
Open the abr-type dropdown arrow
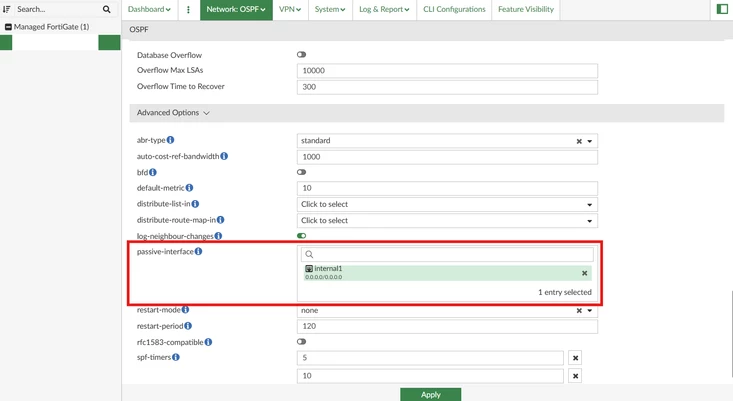coord(589,141)
